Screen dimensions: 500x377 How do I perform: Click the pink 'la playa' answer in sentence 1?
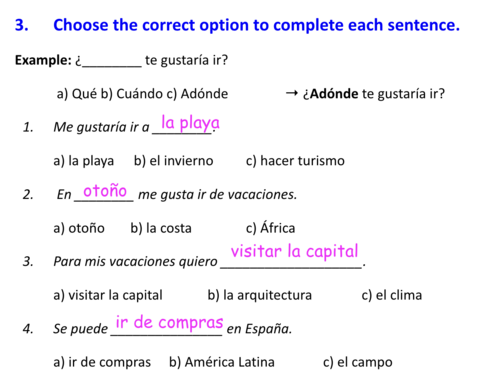tap(190, 123)
